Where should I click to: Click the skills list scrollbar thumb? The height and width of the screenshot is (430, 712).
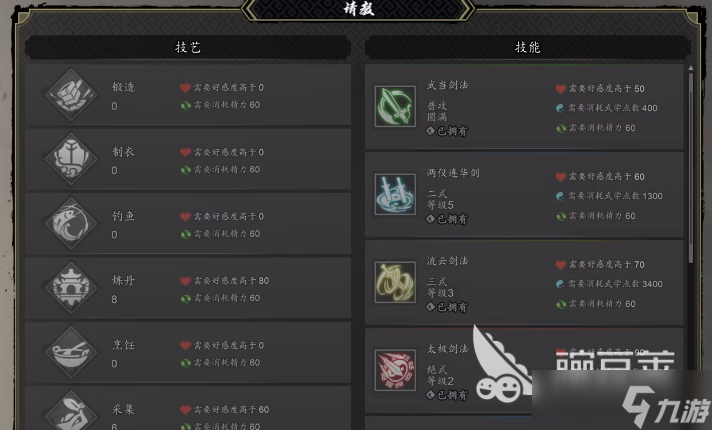(x=691, y=168)
